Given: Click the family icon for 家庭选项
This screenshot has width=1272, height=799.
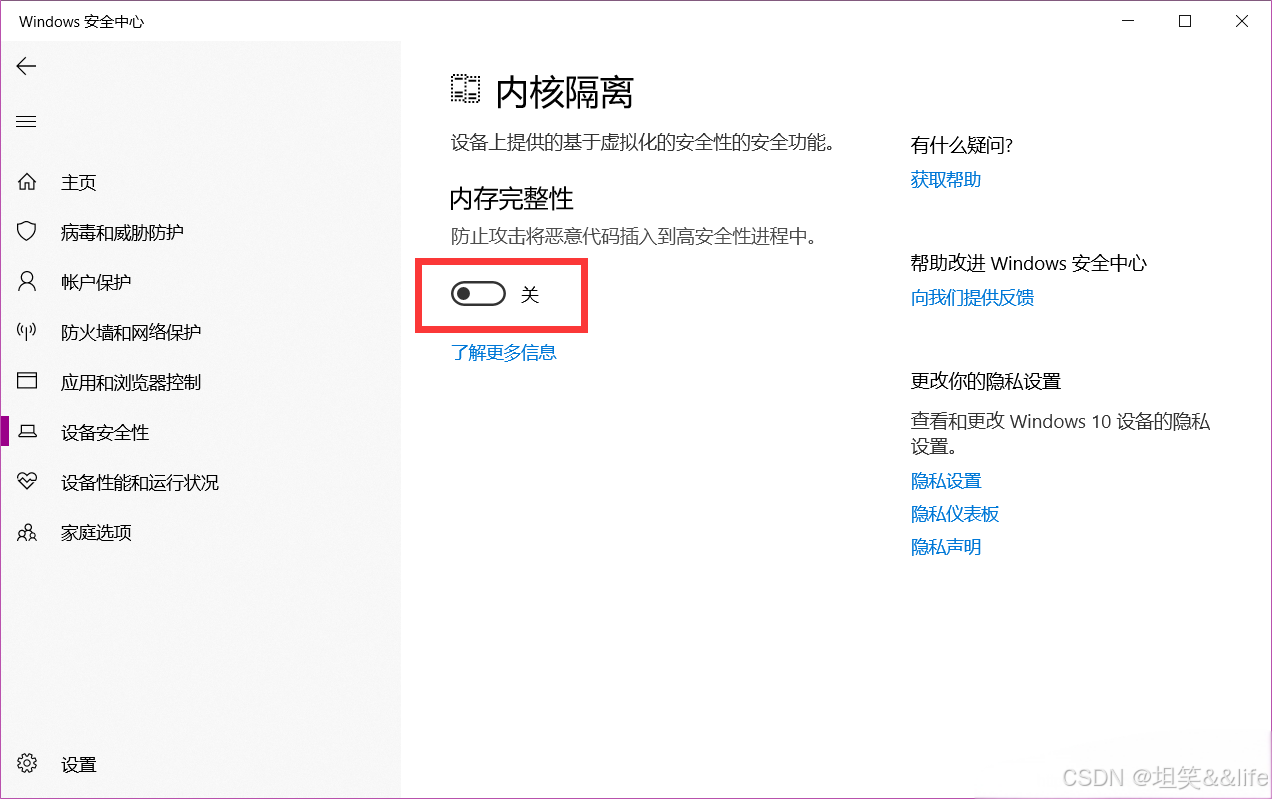Looking at the screenshot, I should pos(27,532).
